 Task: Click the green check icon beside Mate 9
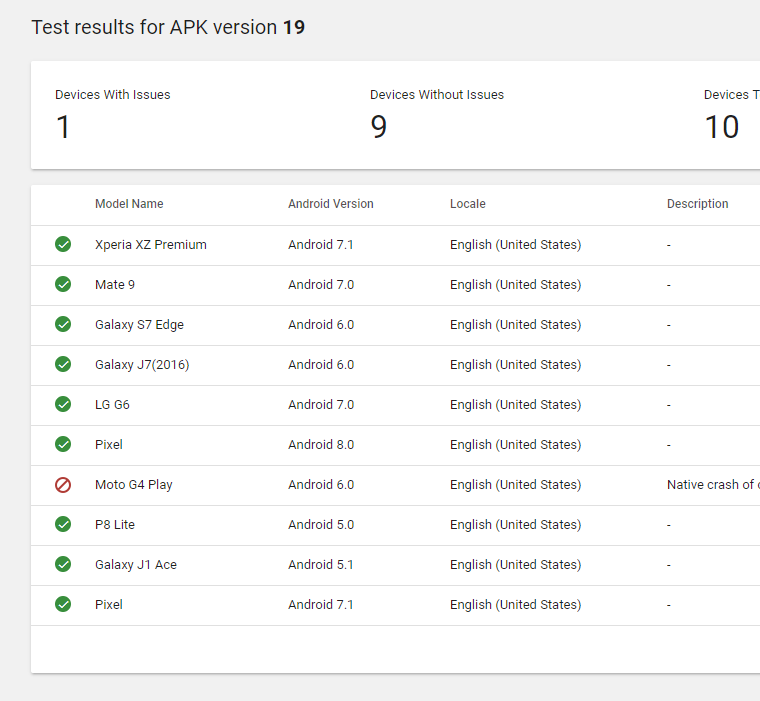point(63,284)
